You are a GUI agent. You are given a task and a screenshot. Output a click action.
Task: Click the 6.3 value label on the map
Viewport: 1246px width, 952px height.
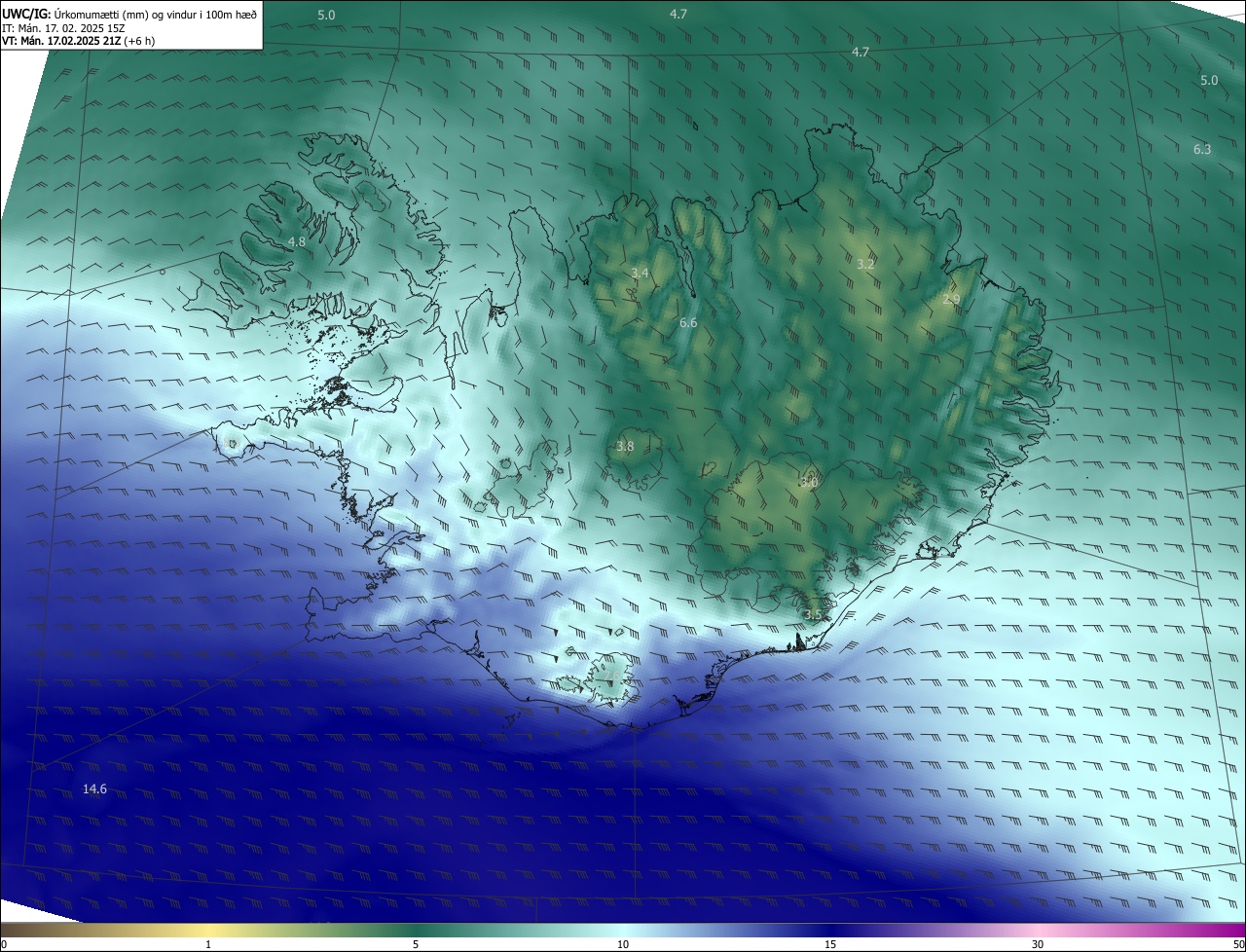tap(1202, 149)
